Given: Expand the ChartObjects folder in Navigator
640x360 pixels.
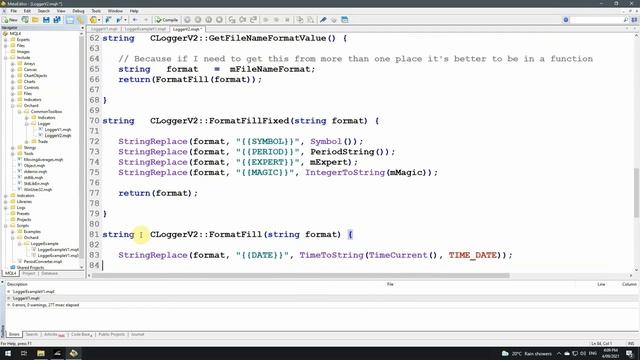Looking at the screenshot, I should 13,76.
